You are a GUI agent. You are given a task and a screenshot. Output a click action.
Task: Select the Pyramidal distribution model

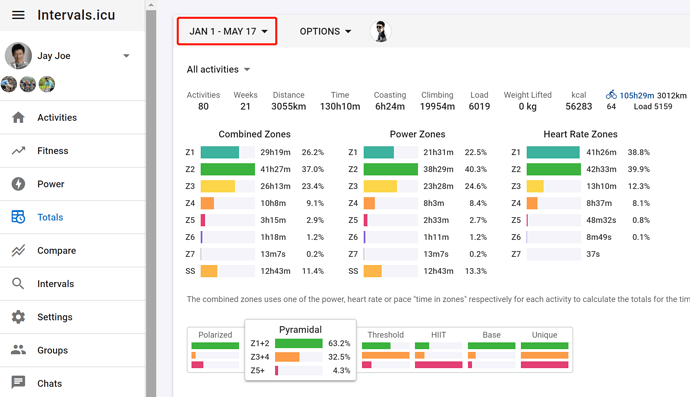(300, 350)
